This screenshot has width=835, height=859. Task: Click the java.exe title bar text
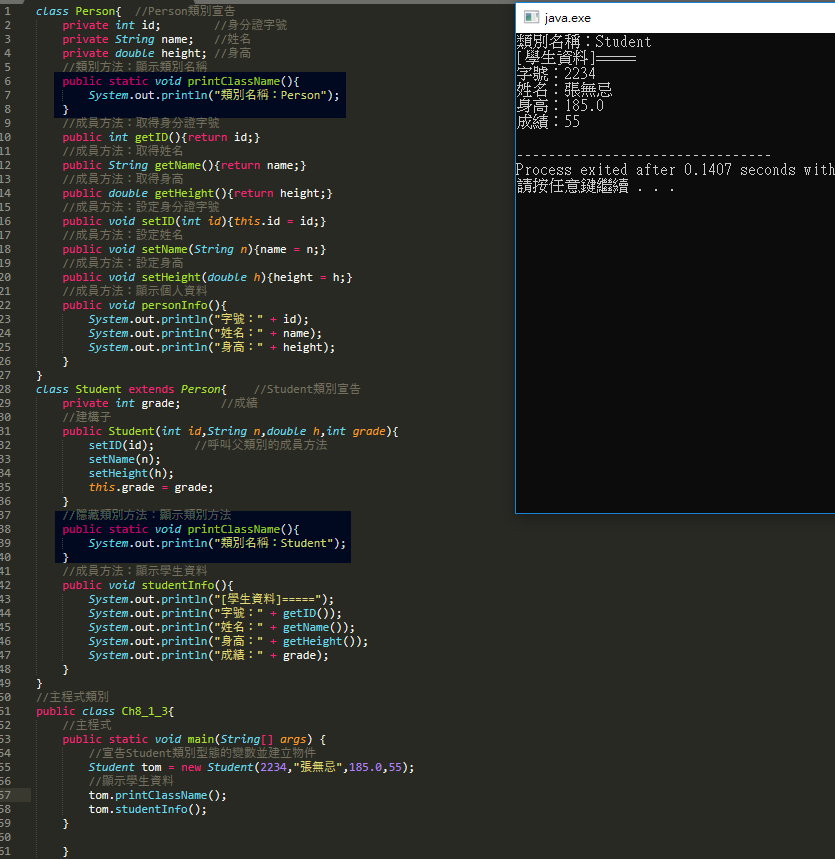pyautogui.click(x=568, y=17)
